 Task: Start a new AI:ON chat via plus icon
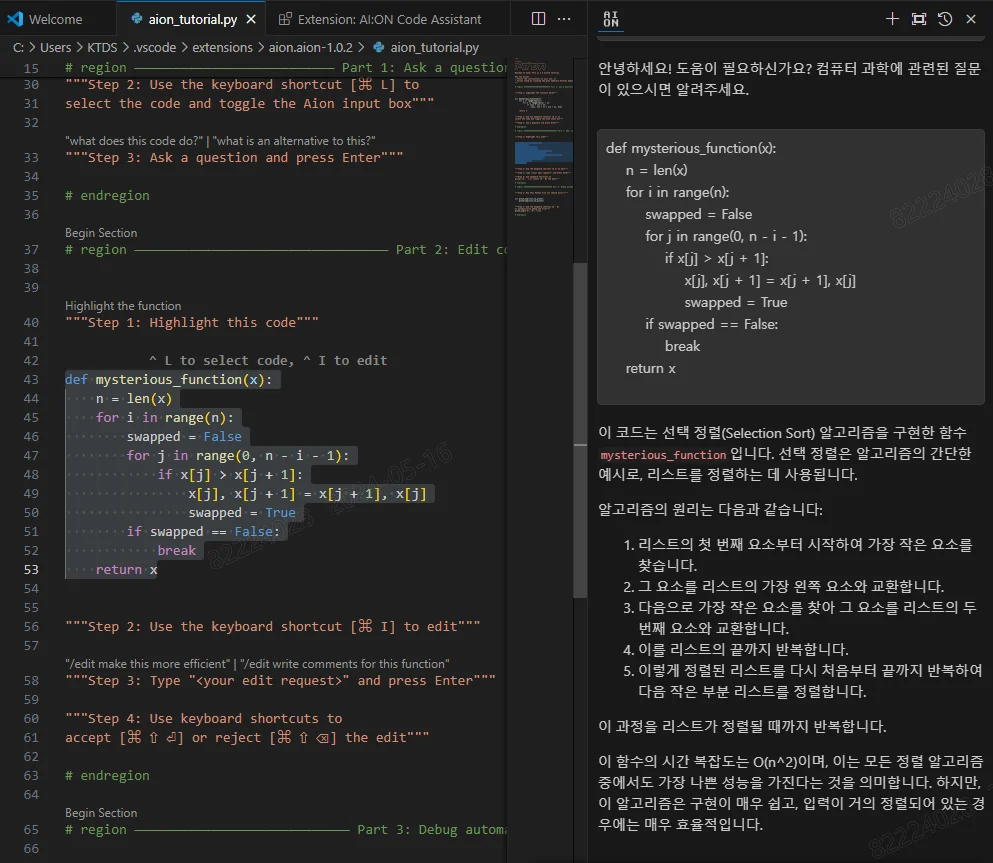pos(892,18)
